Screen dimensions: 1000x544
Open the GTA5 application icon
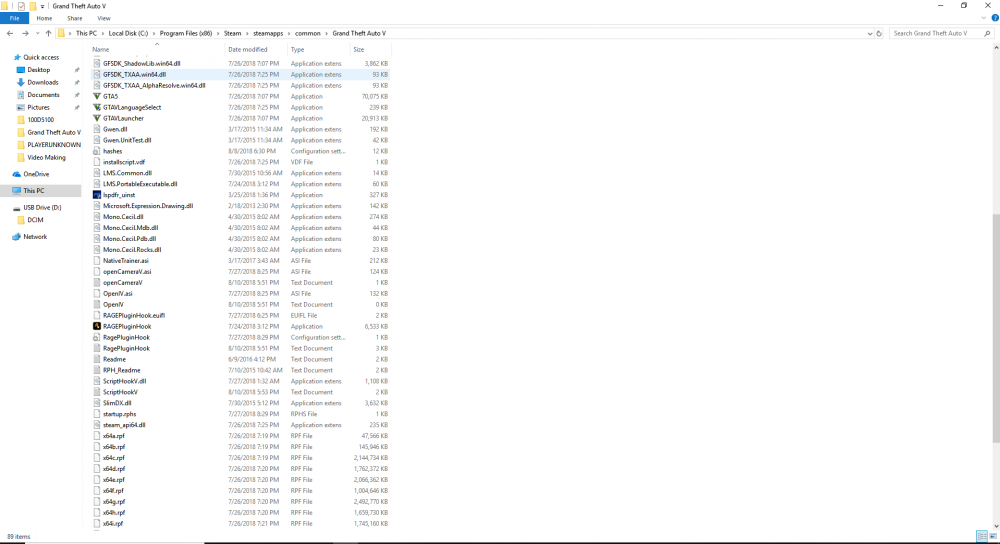[97, 96]
